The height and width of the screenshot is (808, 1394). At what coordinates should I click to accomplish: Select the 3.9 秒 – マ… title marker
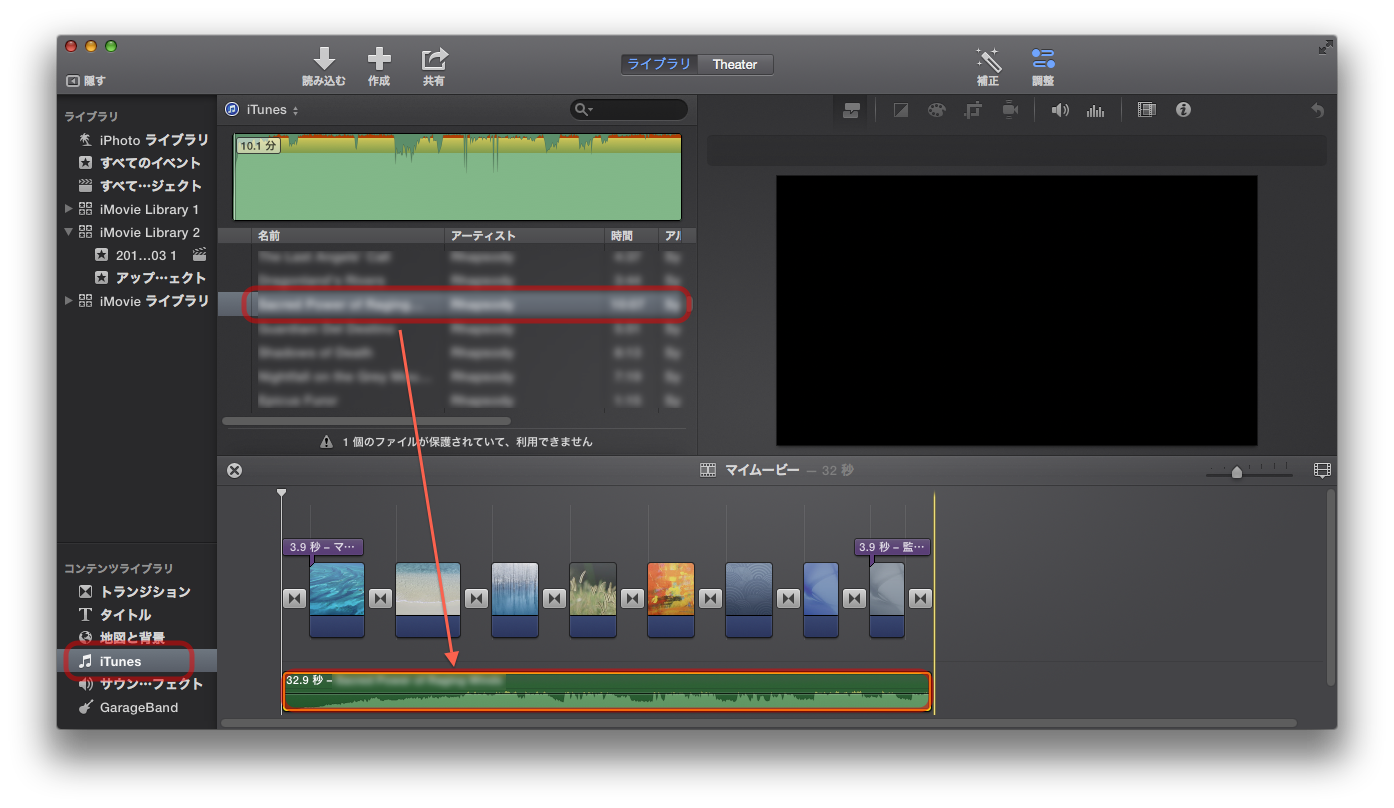pos(323,547)
